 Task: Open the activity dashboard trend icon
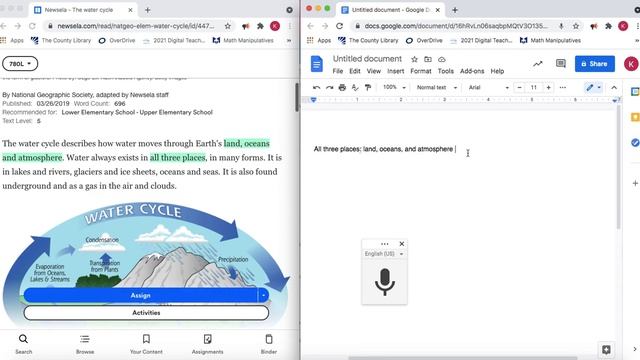pyautogui.click(x=538, y=64)
